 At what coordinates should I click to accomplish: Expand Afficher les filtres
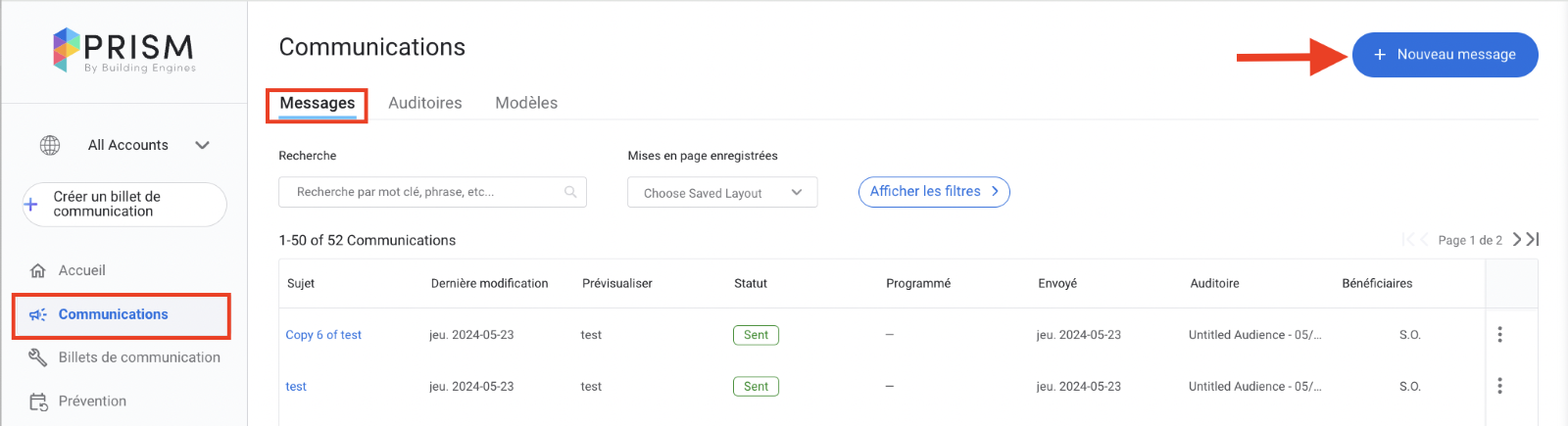pos(933,192)
